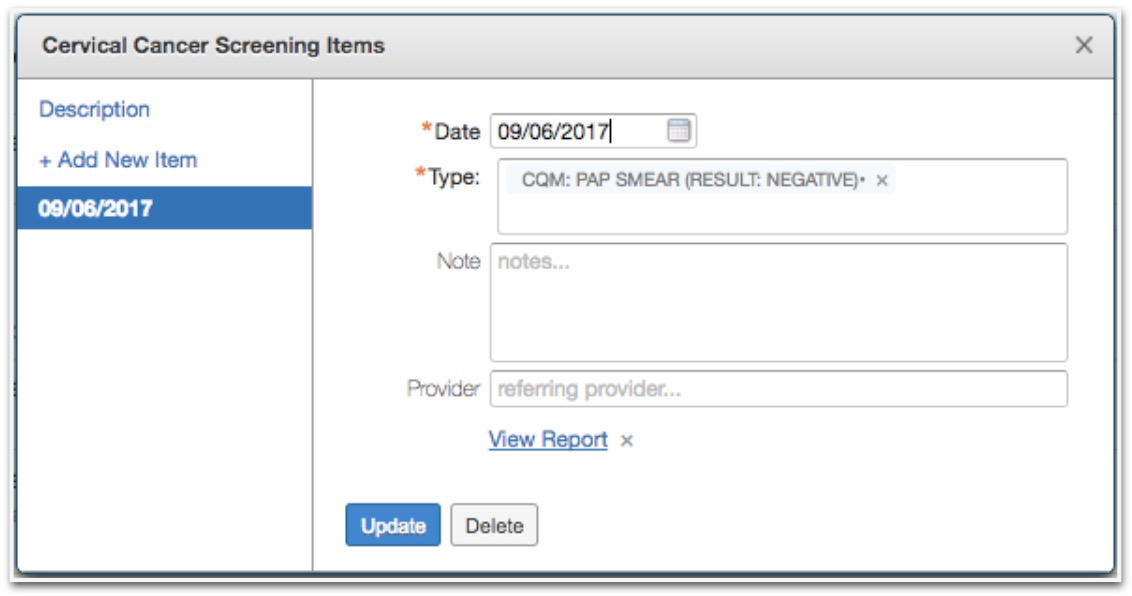This screenshot has height=596, width=1132.
Task: Click the Type field label
Action: click(x=453, y=177)
